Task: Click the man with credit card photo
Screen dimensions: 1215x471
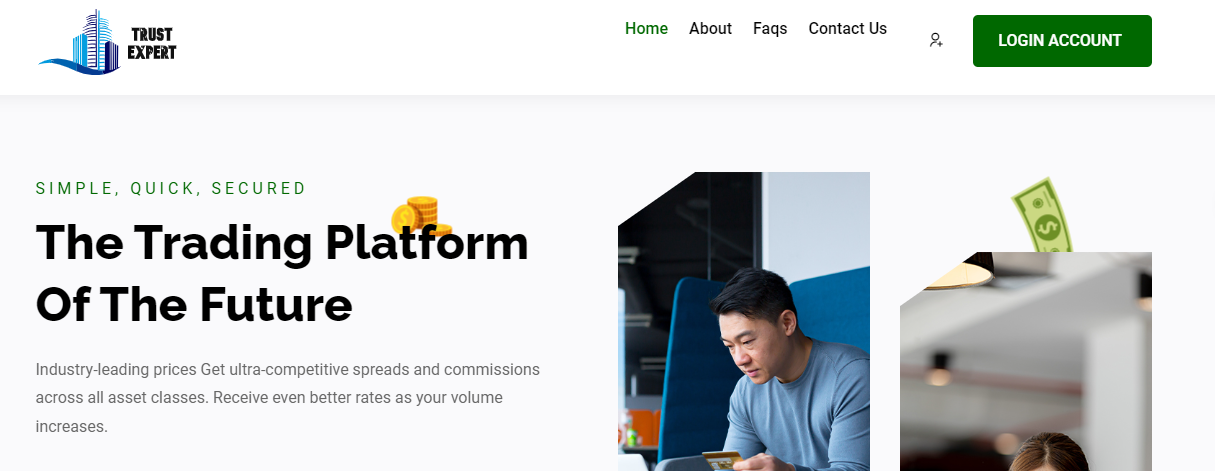Action: 744,321
